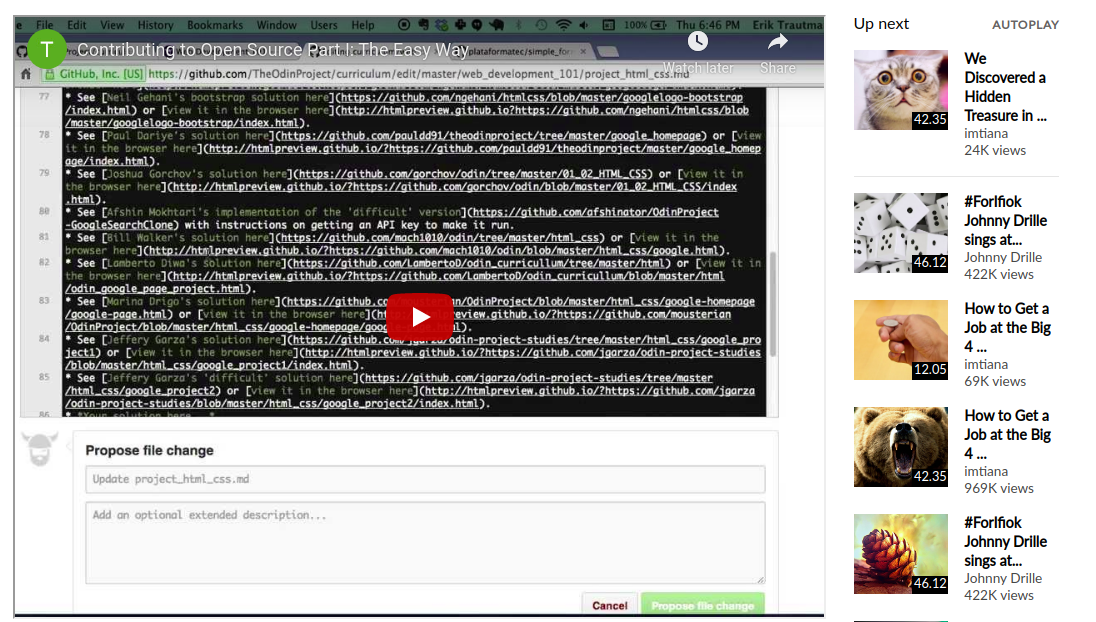The width and height of the screenshot is (1096, 622).
Task: Open the hand flipping a coin thumbnail
Action: [x=900, y=340]
